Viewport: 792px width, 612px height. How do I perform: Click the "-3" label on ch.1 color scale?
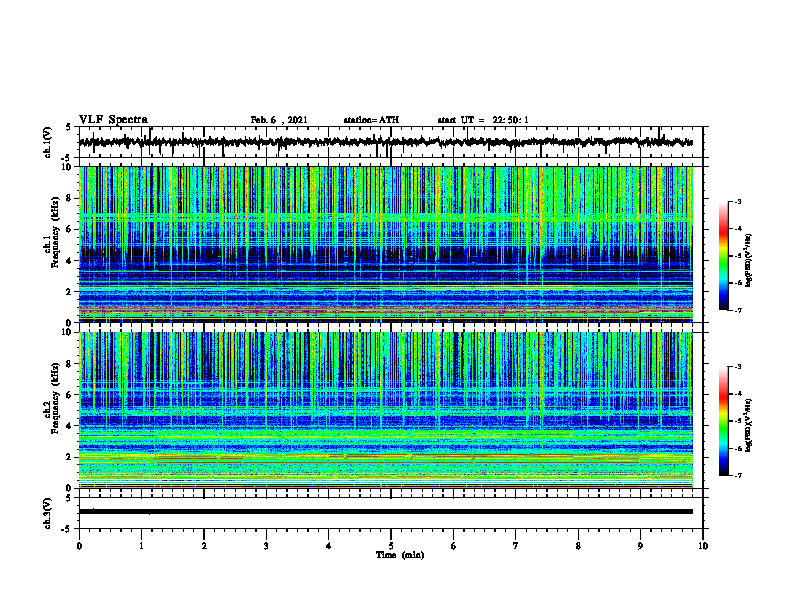[737, 201]
